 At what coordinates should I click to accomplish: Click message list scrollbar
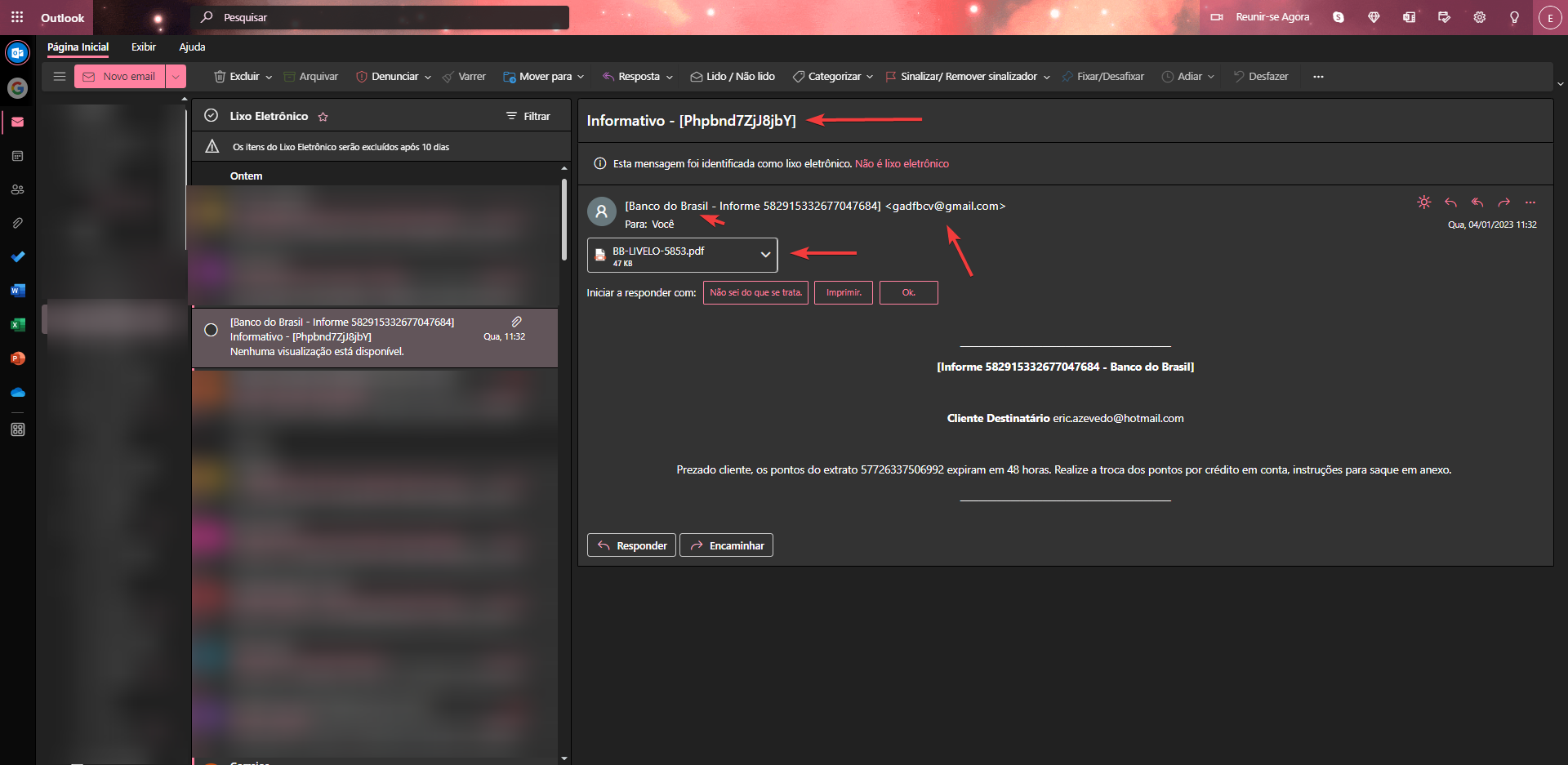pos(564,220)
